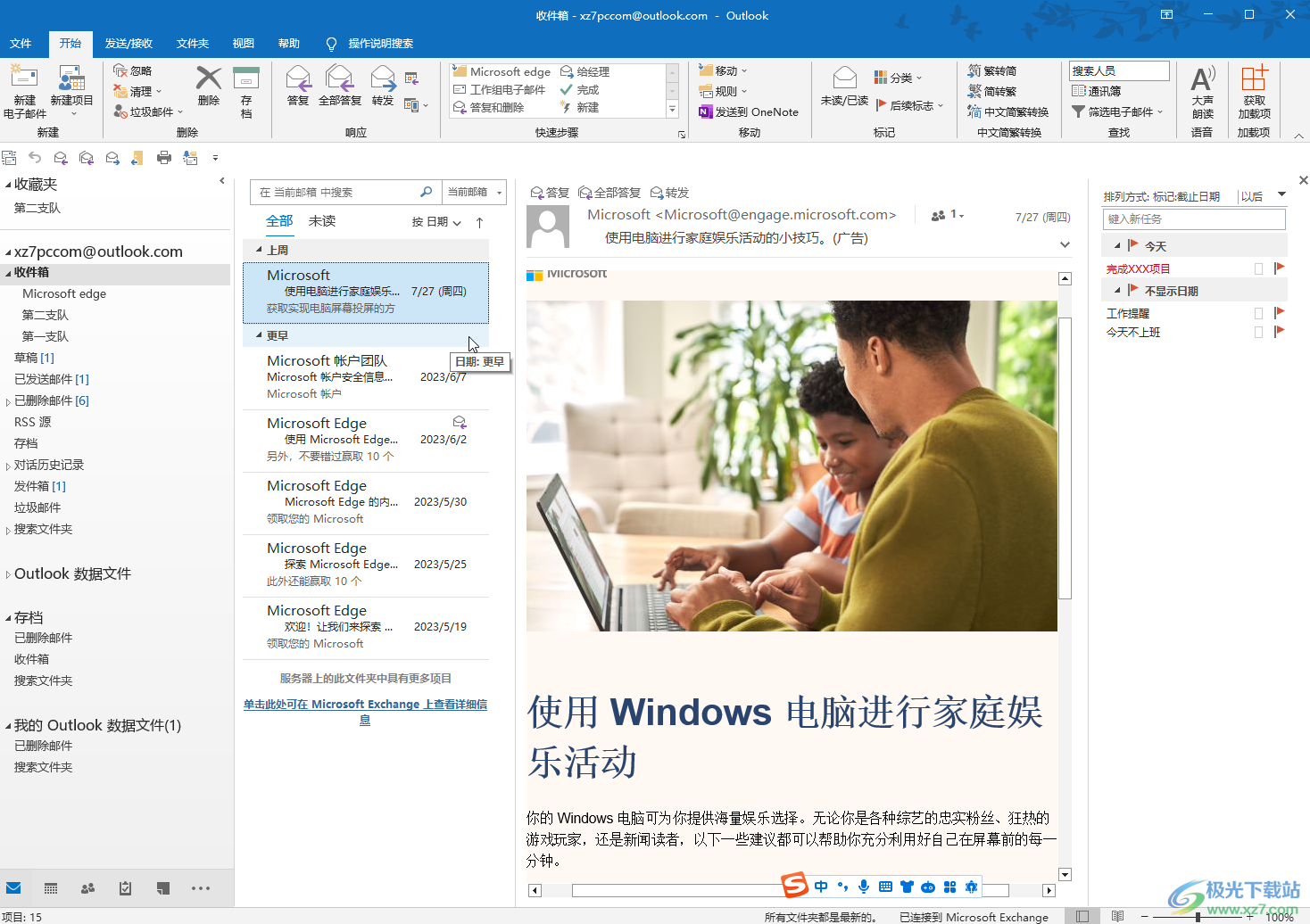This screenshot has width=1310, height=924.
Task: Delete the selected message with 删除
Action: [209, 87]
